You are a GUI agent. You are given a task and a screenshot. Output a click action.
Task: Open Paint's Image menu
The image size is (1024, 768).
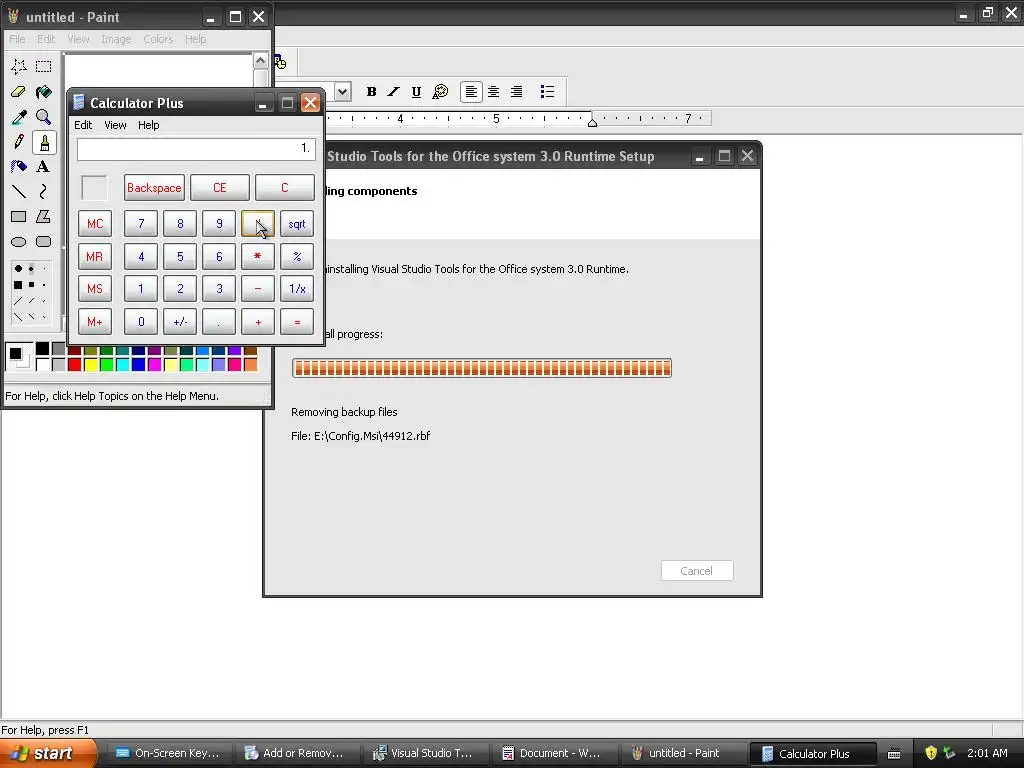point(116,39)
